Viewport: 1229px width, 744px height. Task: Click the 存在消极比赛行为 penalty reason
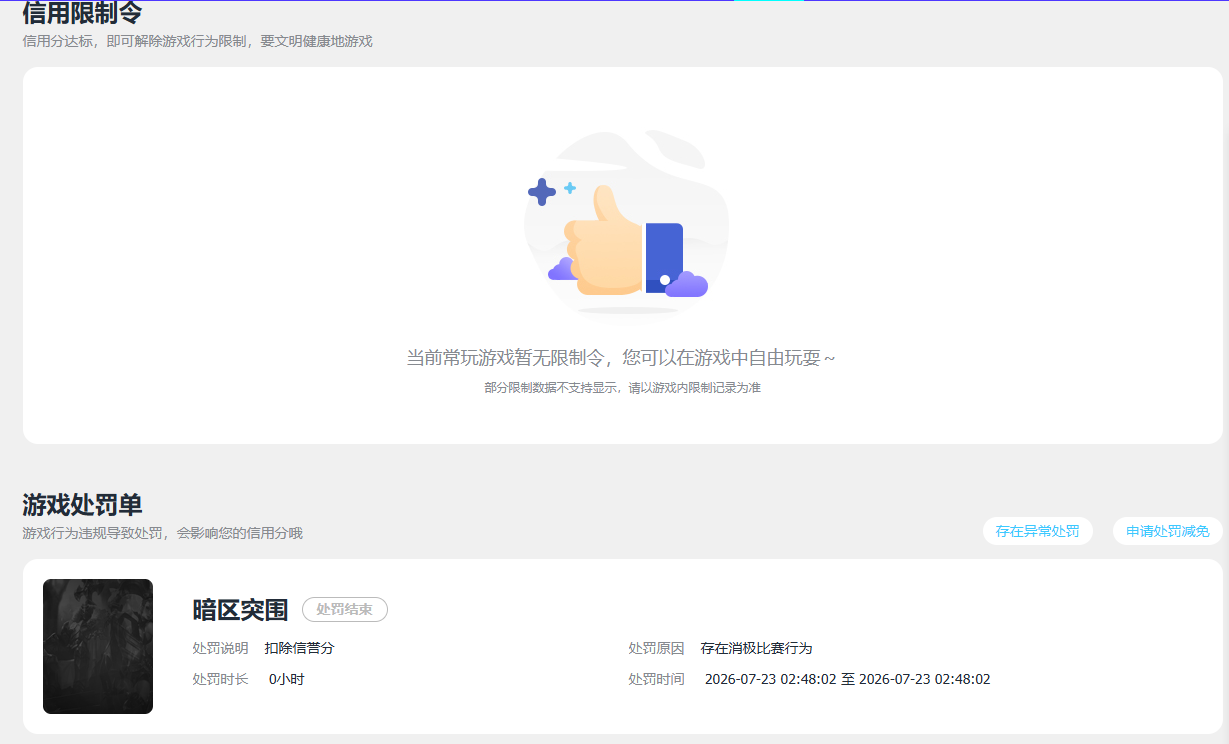click(x=756, y=648)
